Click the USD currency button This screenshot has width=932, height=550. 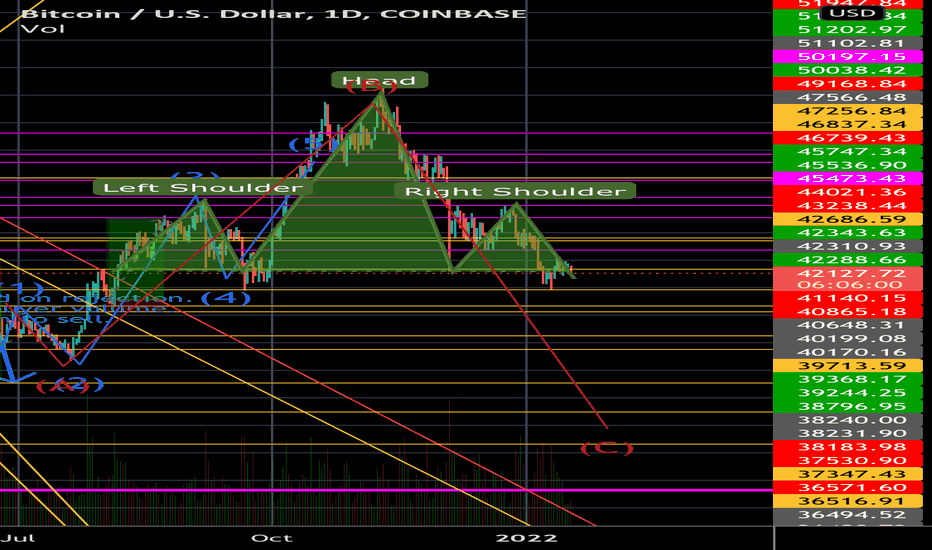point(852,13)
